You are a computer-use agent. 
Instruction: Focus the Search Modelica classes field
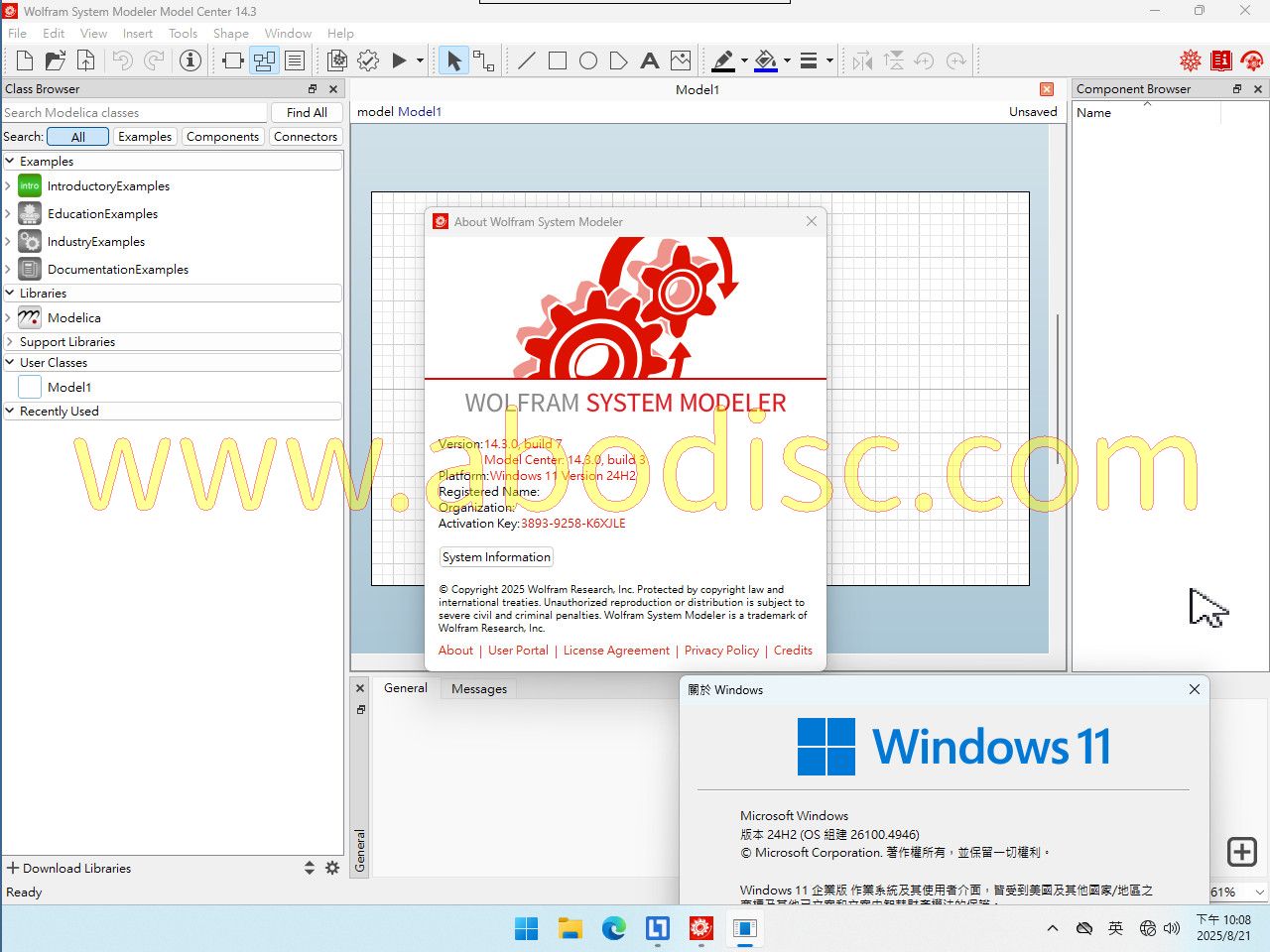point(134,112)
